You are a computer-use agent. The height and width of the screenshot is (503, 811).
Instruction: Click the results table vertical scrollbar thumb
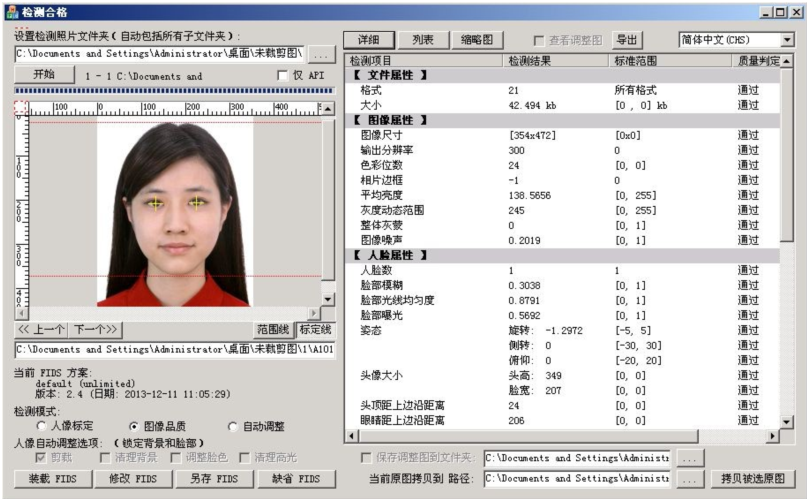coord(787,155)
